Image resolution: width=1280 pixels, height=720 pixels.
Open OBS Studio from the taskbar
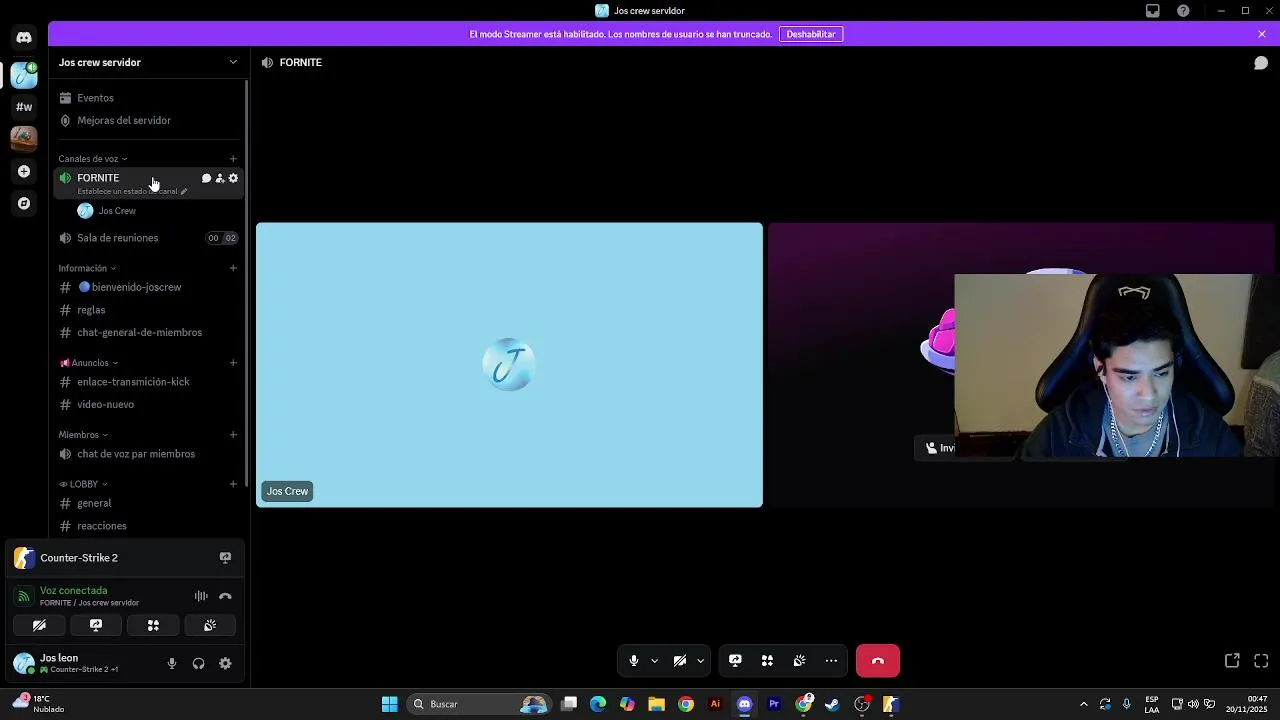click(x=862, y=704)
